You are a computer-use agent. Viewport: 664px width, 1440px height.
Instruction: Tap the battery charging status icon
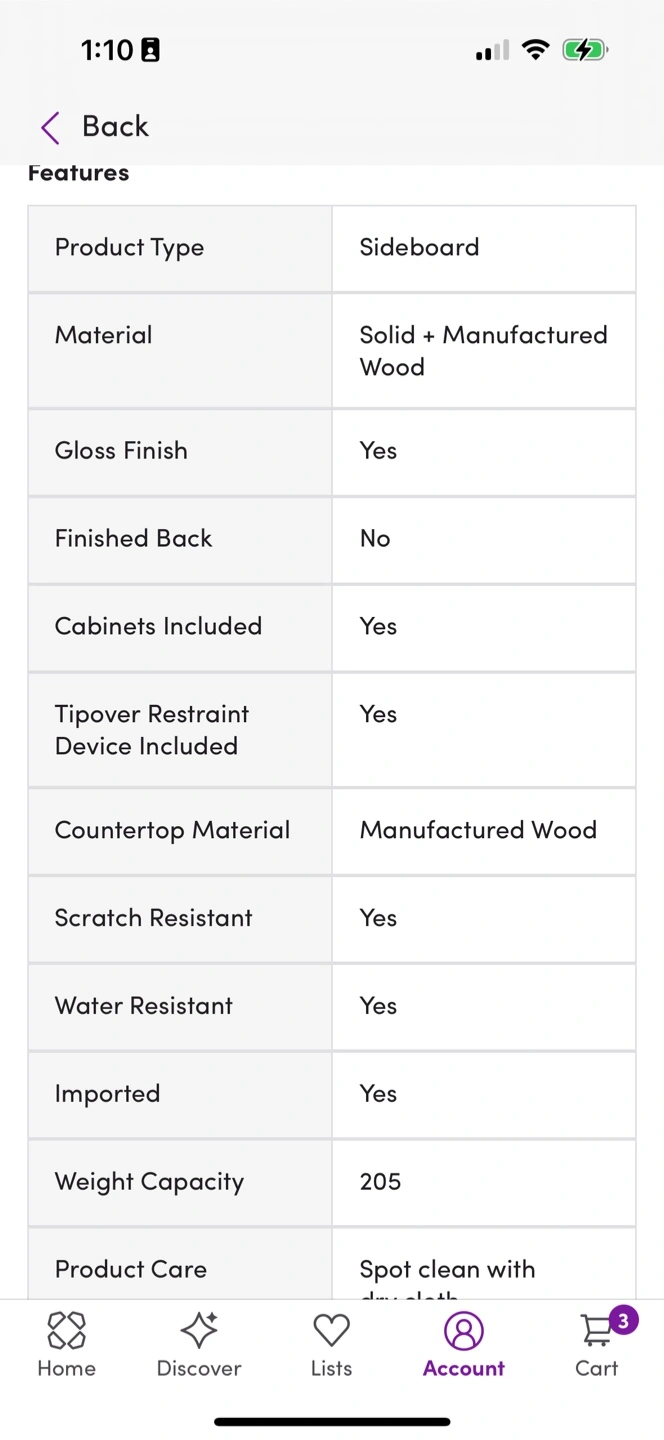point(585,50)
